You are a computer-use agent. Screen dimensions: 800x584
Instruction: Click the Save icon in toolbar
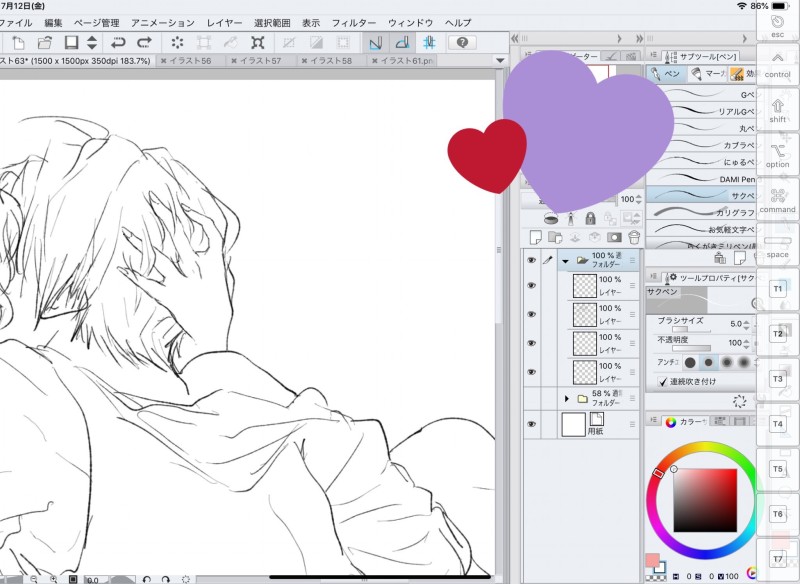[71, 43]
